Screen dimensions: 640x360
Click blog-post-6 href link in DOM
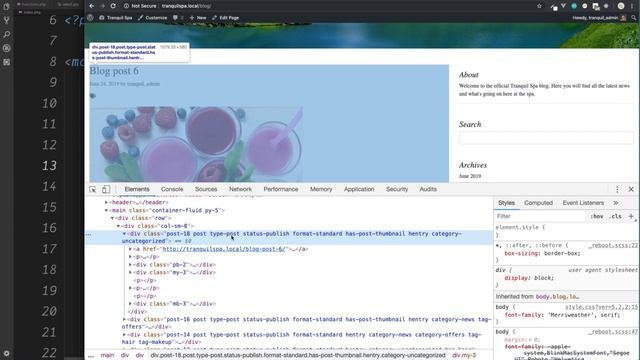(x=224, y=249)
